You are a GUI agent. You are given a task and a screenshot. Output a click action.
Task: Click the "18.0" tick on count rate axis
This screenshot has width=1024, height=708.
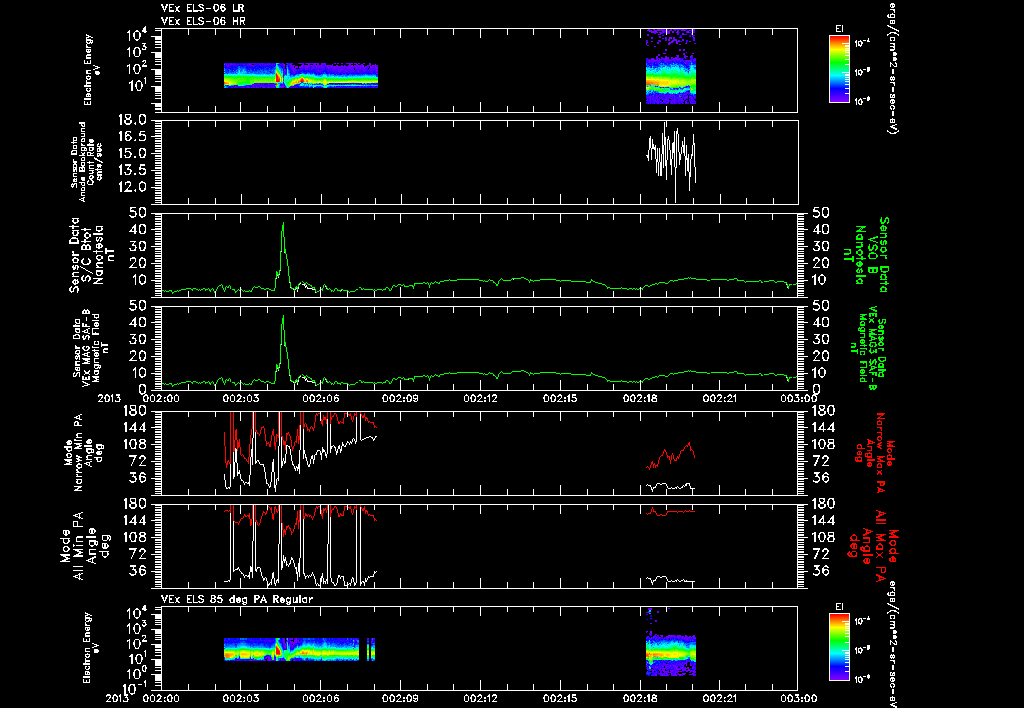pos(133,120)
